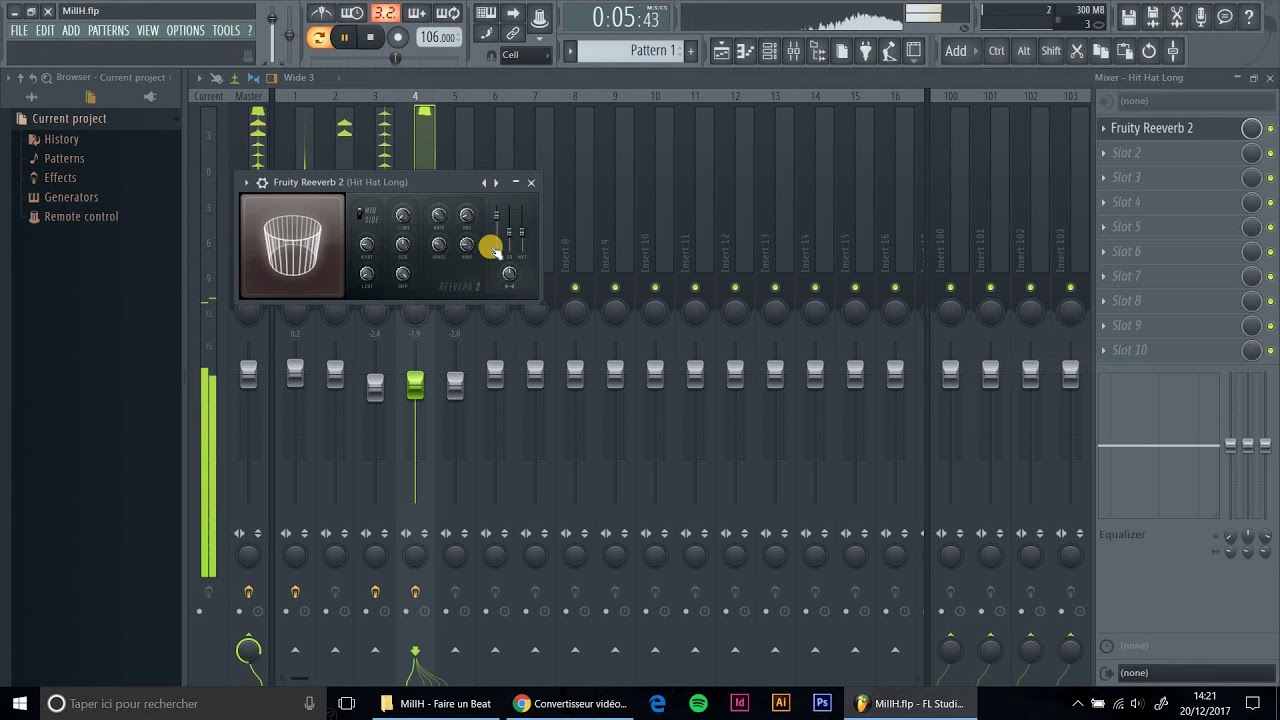Open the EDIT menu

point(45,31)
